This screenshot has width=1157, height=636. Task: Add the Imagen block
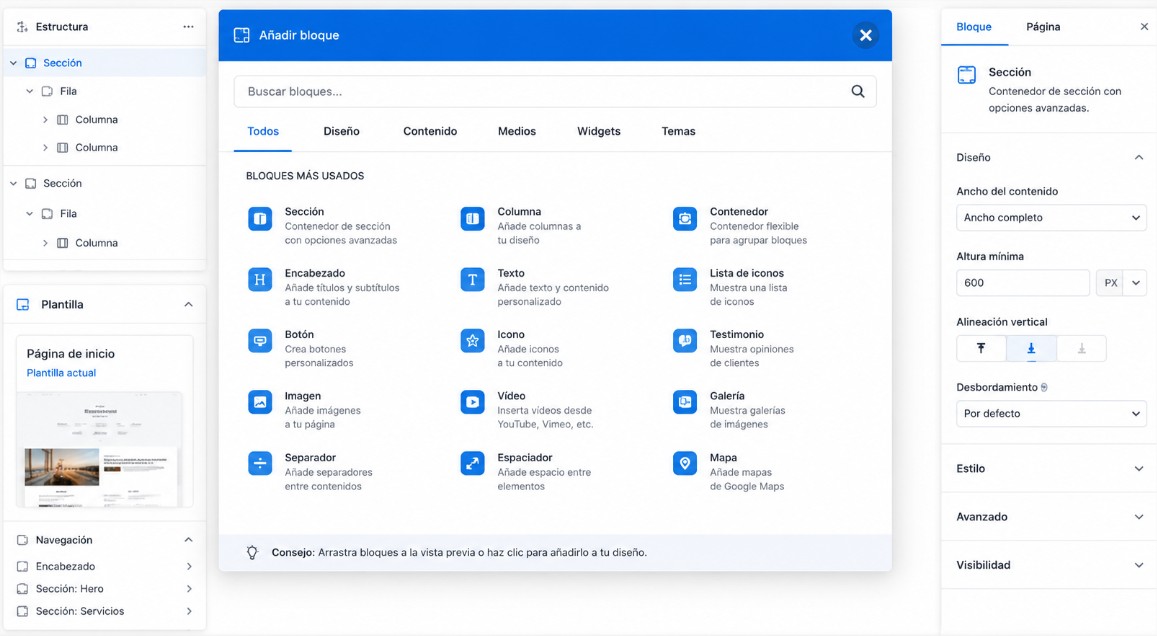point(305,409)
